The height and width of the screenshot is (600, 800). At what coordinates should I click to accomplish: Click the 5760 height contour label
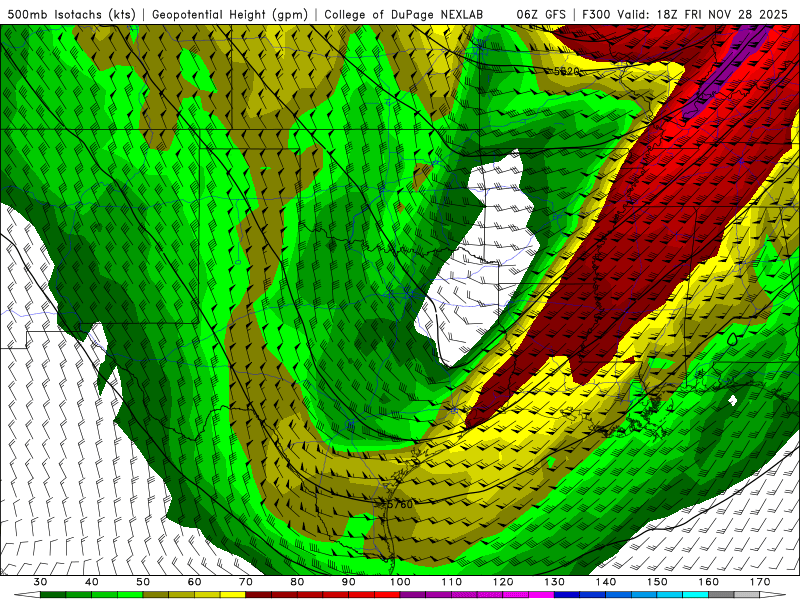399,504
